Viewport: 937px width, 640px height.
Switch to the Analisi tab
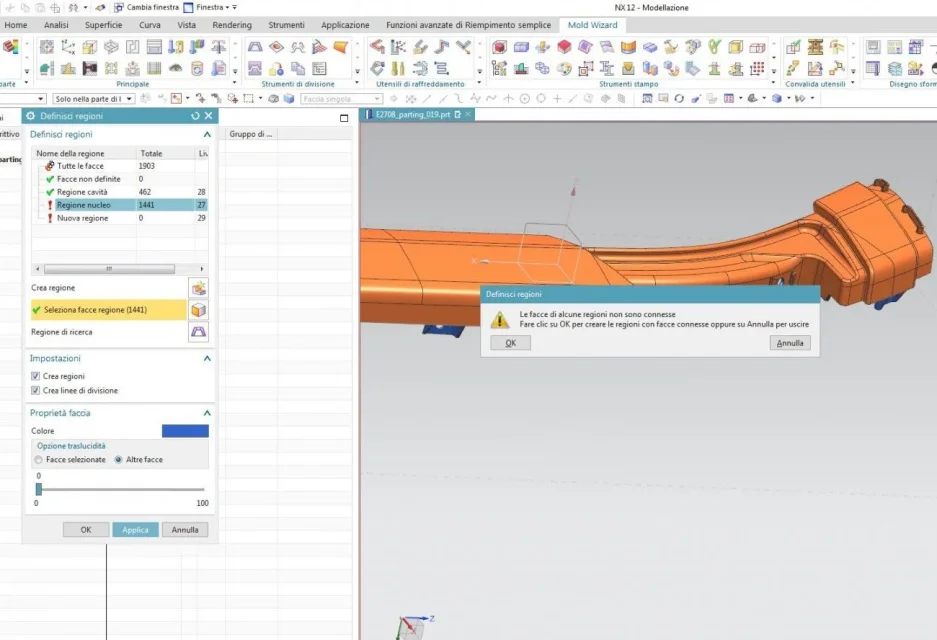[56, 25]
